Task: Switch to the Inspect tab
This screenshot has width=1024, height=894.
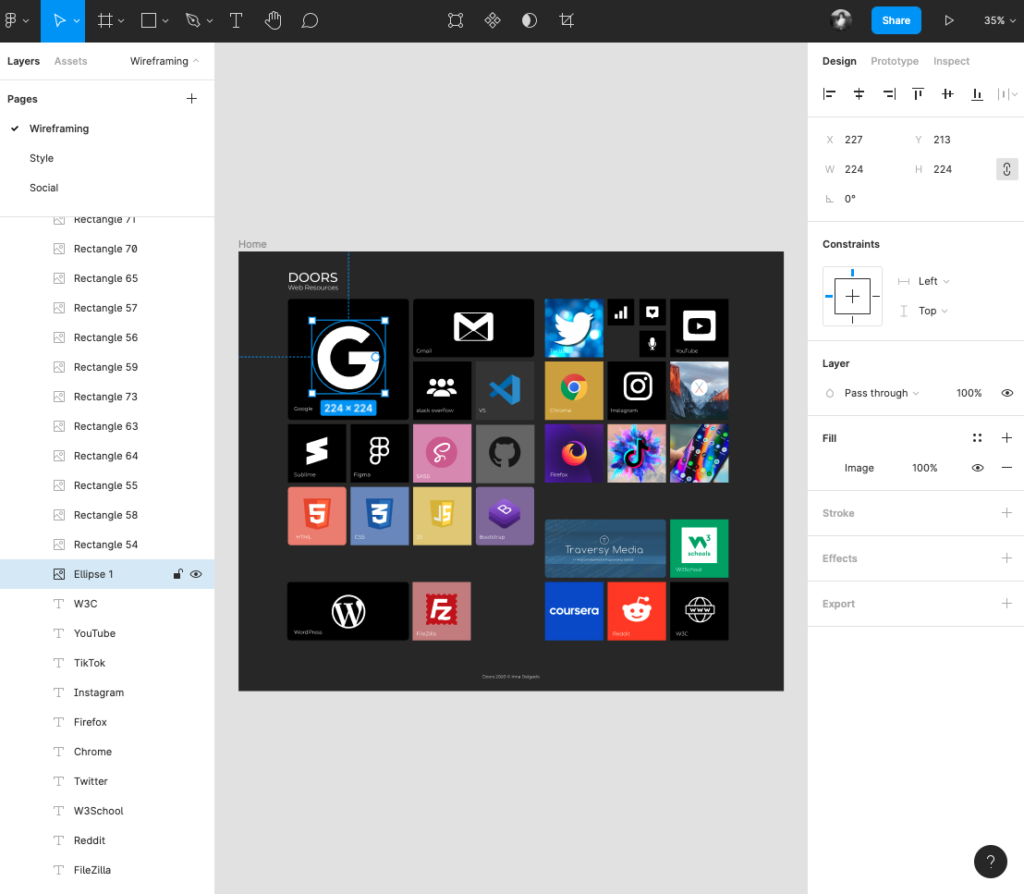Action: point(951,61)
